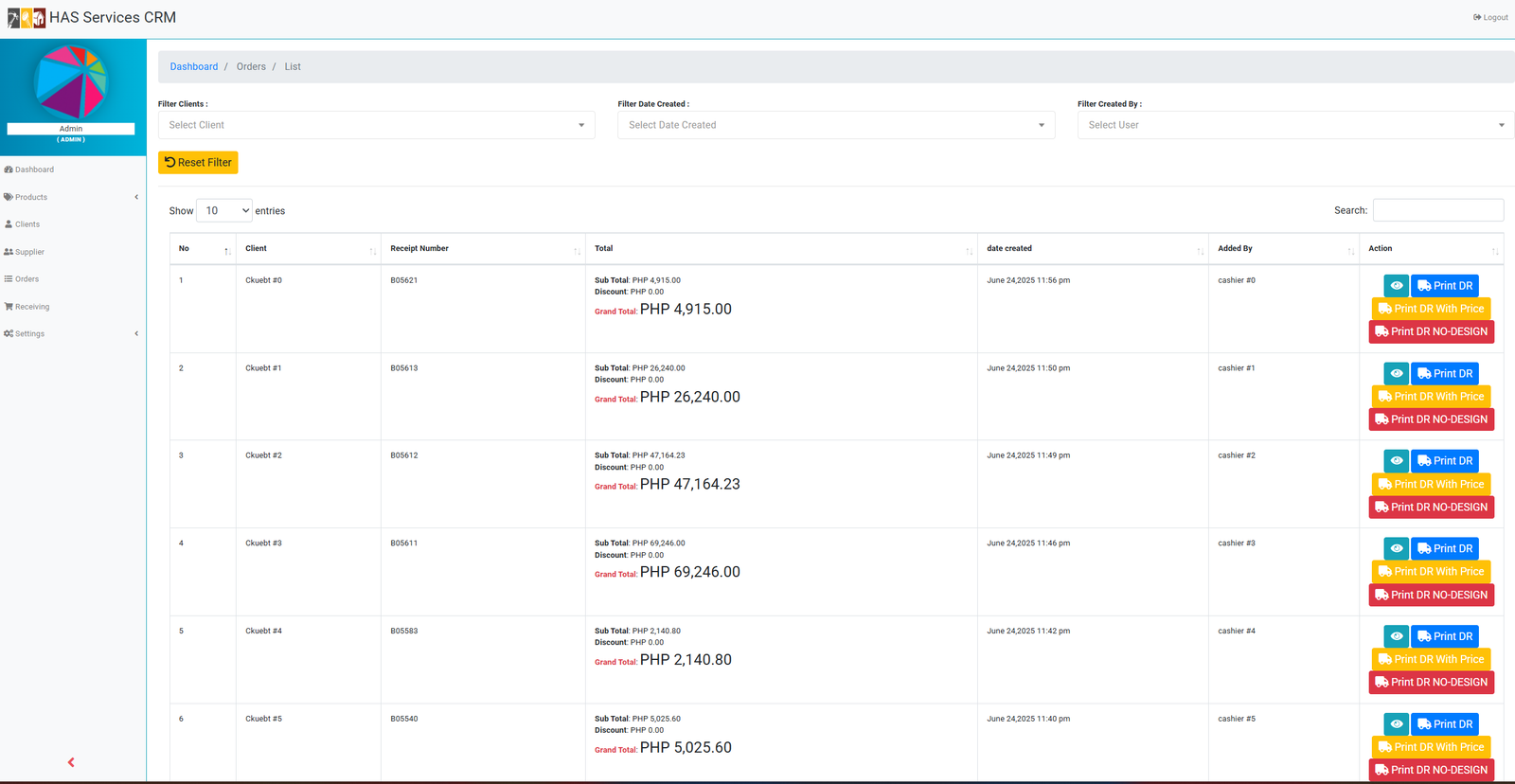1515x784 pixels.
Task: Click the eye view icon for order B05621
Action: click(1396, 286)
